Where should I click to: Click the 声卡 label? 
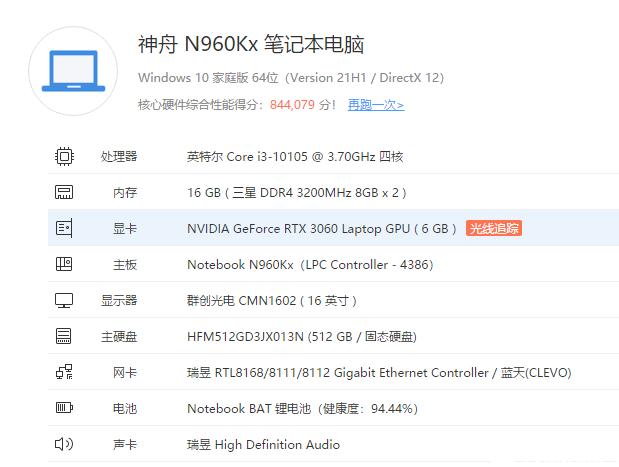point(125,444)
